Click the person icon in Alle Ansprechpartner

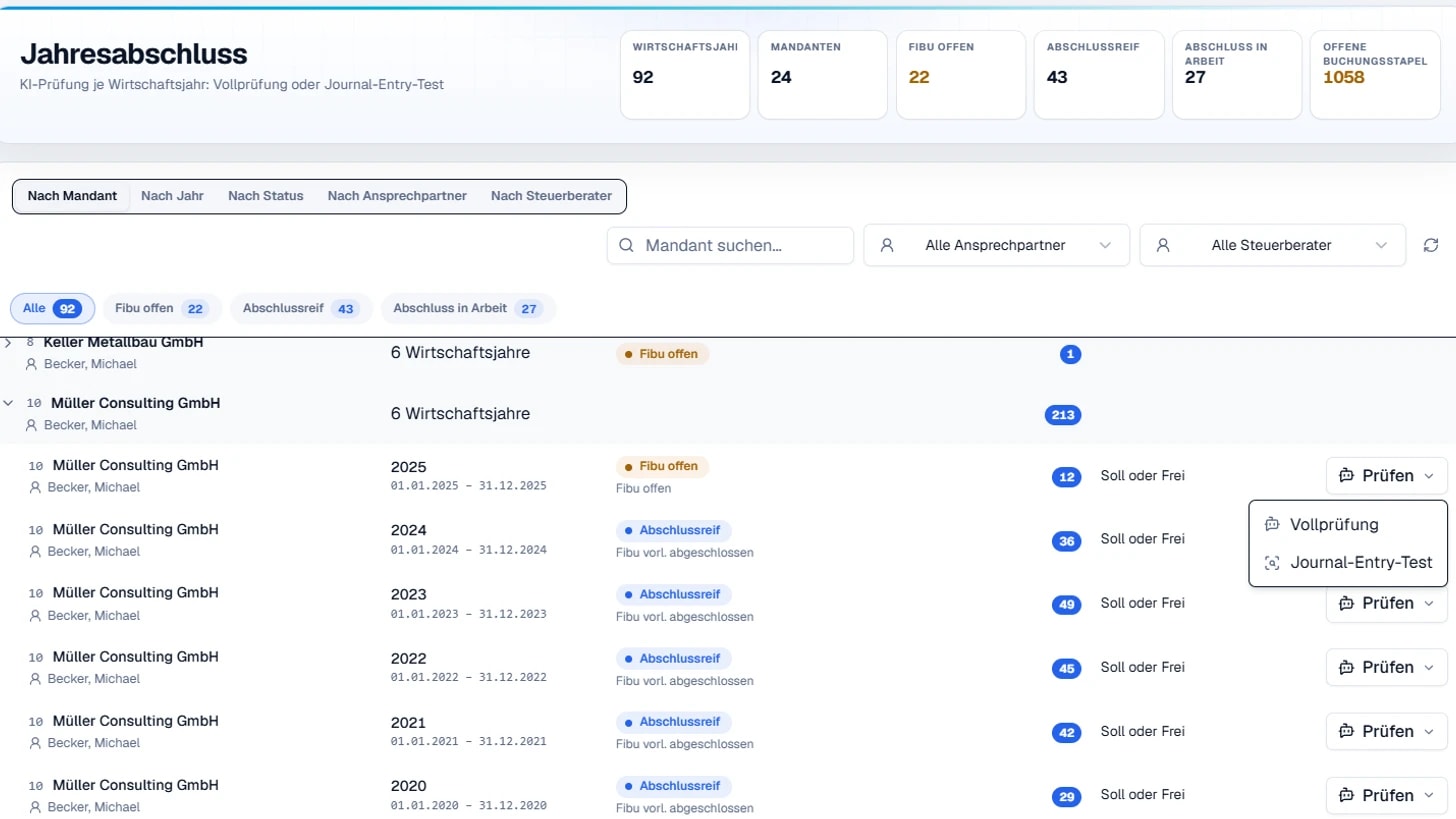tap(886, 245)
